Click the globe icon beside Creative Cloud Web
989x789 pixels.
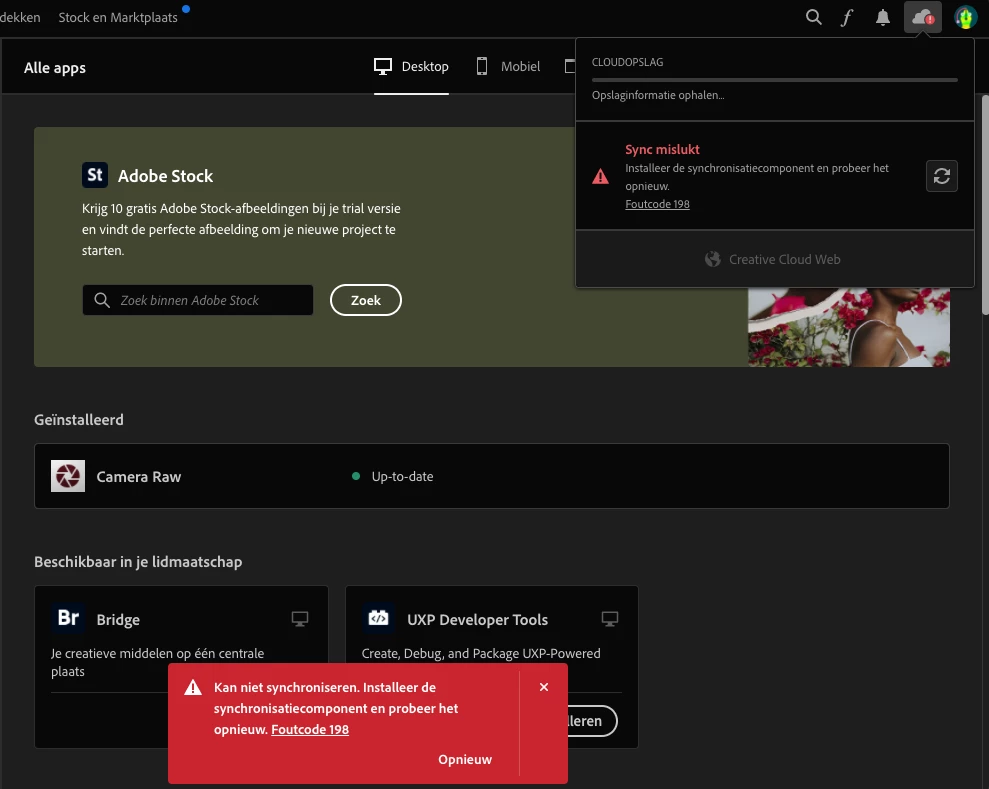[713, 259]
